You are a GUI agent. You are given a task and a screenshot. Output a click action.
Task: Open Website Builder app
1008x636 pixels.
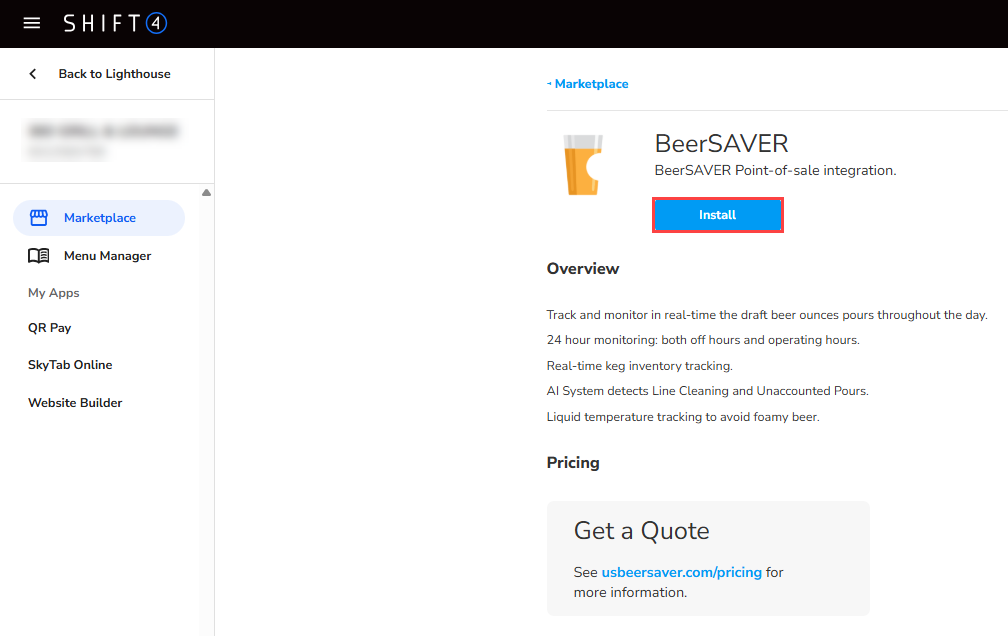[75, 403]
